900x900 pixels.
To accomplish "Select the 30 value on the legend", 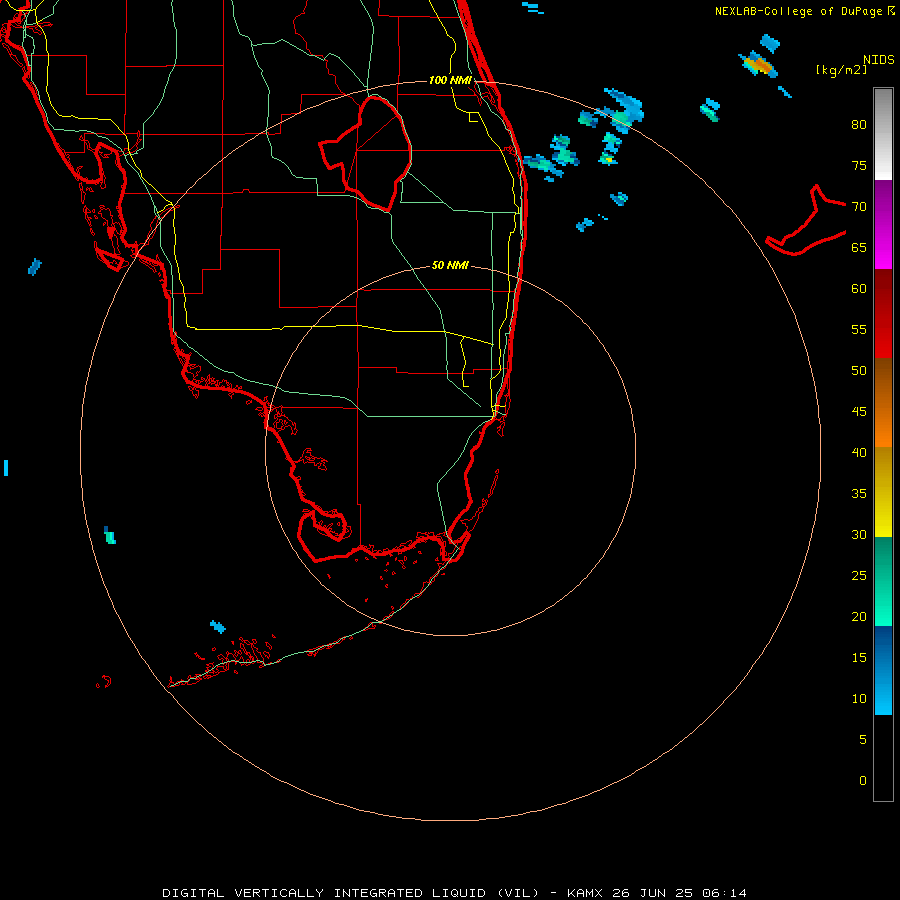I will coord(859,534).
